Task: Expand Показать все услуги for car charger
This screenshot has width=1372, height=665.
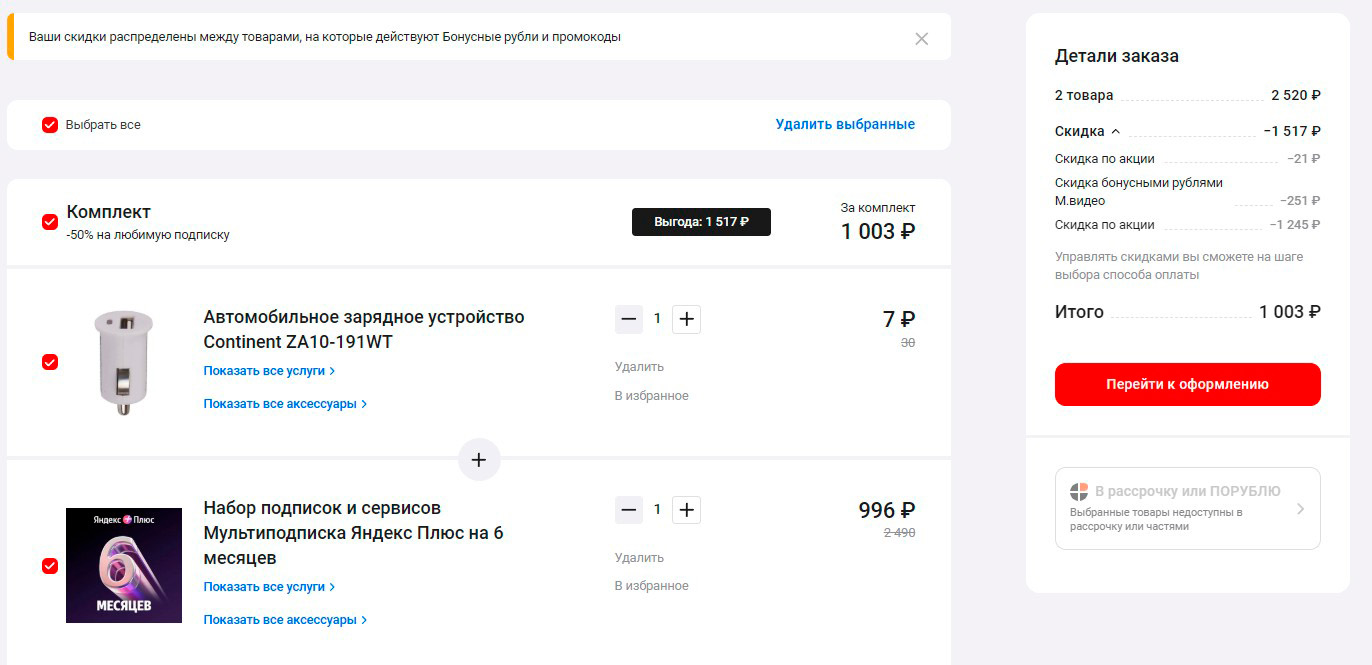Action: (x=269, y=371)
